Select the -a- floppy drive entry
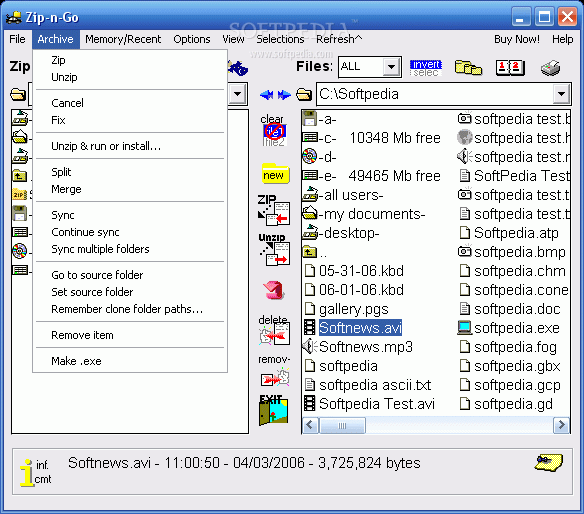This screenshot has width=584, height=514. click(320, 119)
